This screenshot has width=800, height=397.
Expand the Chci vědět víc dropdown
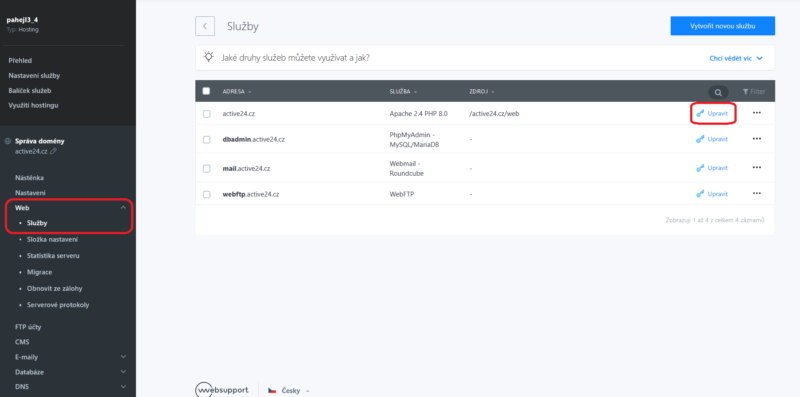tap(736, 58)
